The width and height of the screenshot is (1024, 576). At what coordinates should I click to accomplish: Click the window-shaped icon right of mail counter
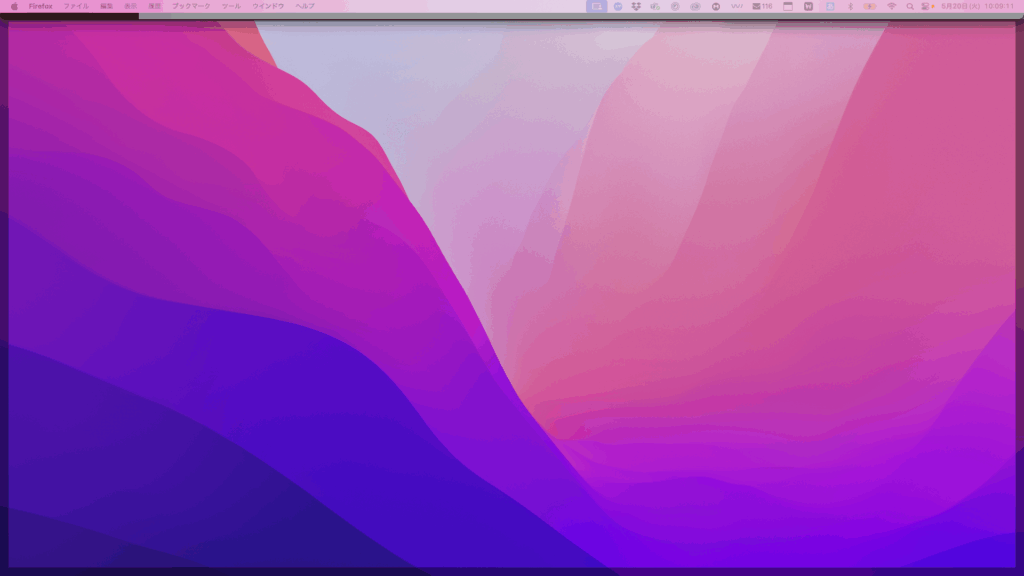click(788, 6)
